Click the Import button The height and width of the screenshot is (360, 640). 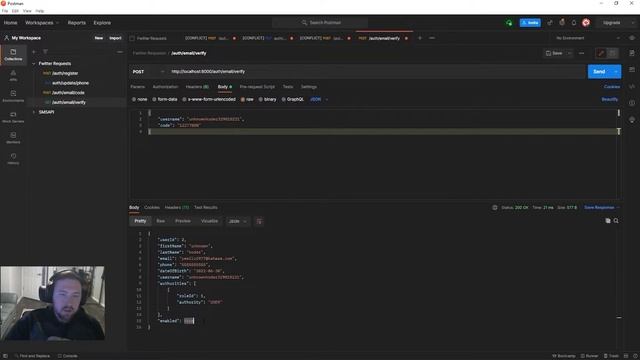115,38
